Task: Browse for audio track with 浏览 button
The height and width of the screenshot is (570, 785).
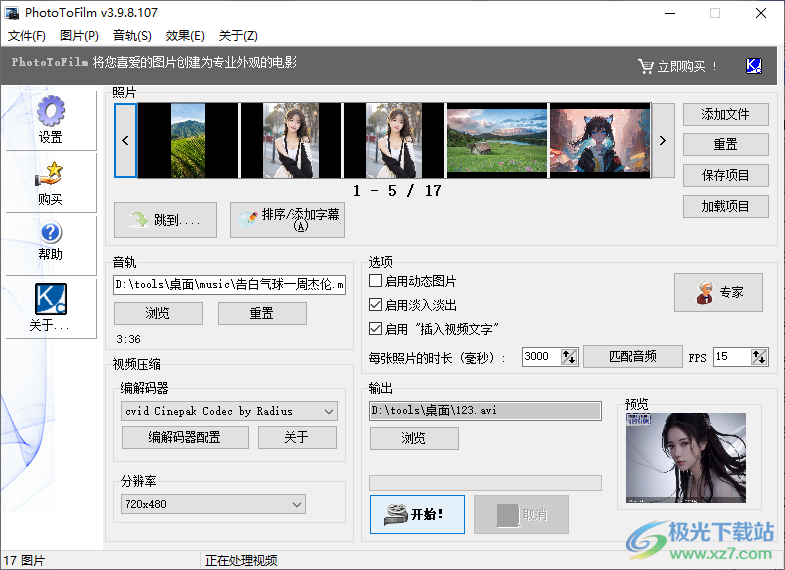Action: point(158,313)
